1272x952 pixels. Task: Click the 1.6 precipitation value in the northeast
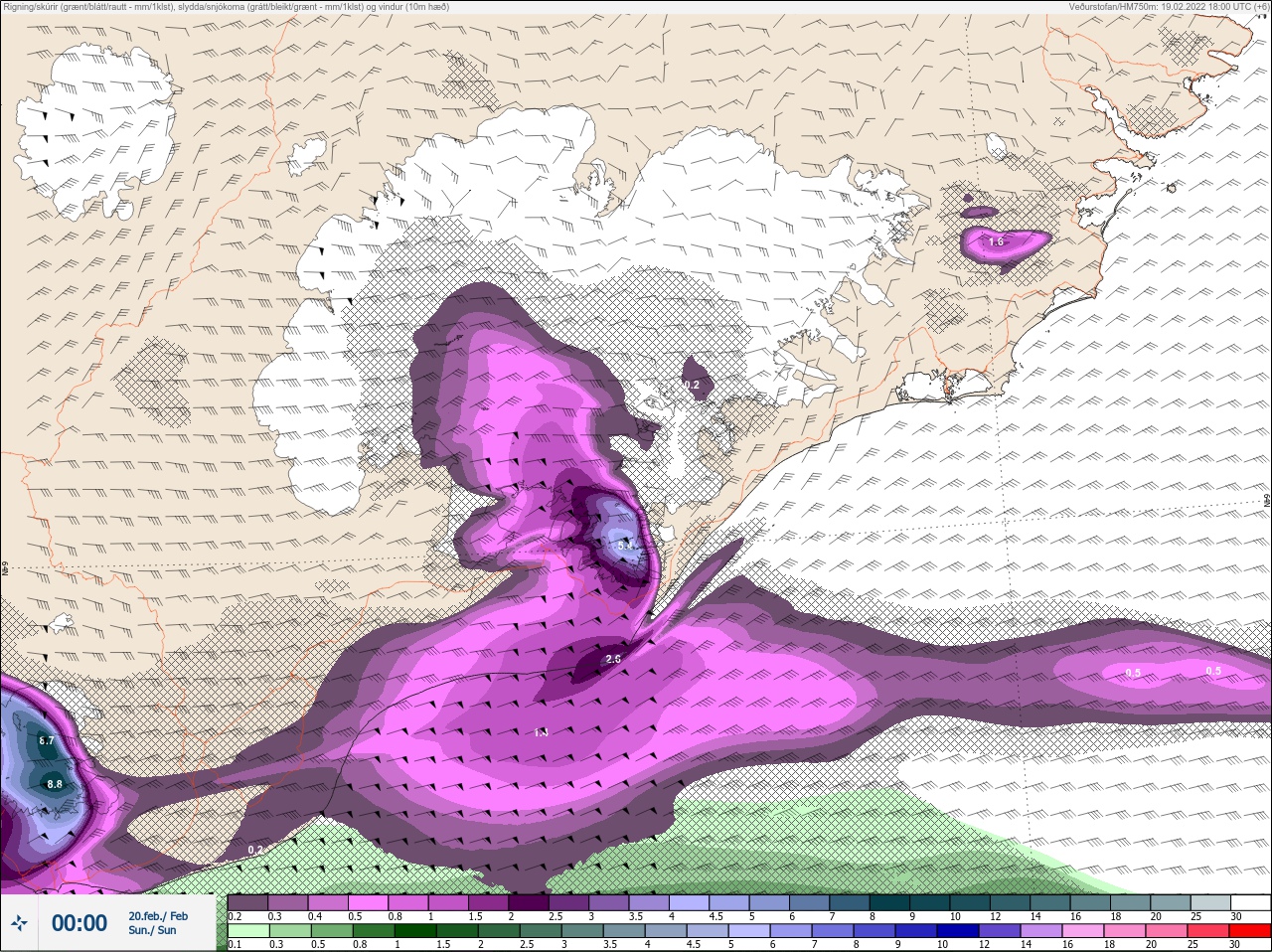pos(996,242)
